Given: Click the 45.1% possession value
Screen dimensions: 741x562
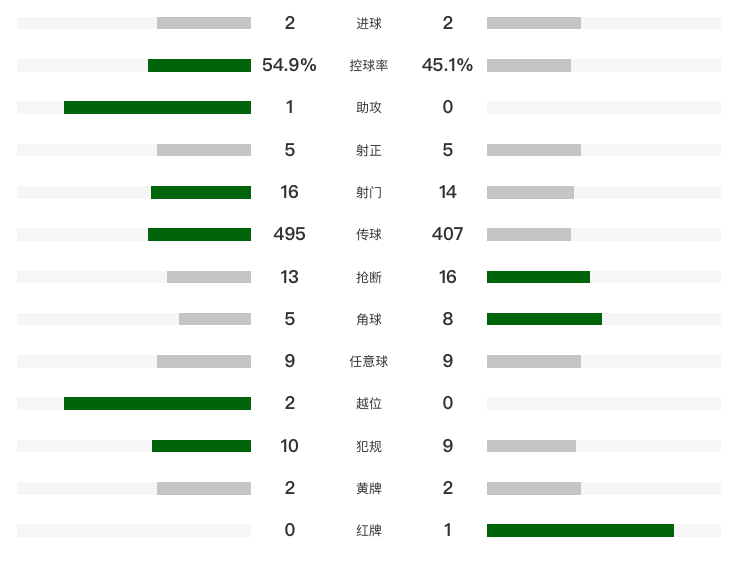Looking at the screenshot, I should (x=447, y=65).
